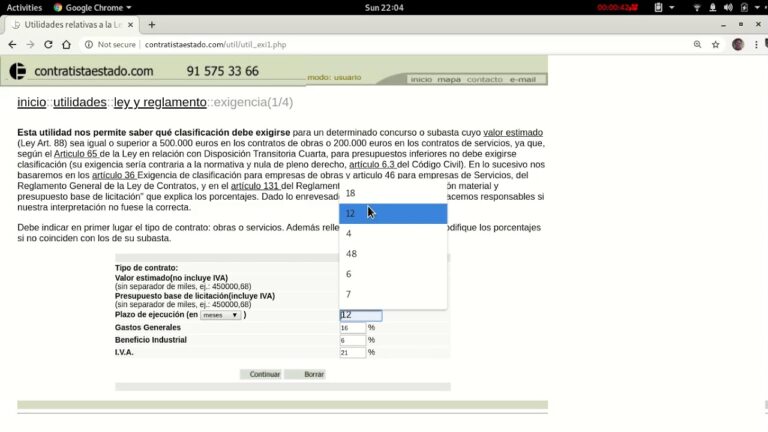Choose 48 from the autocomplete list
Viewport: 768px width, 432px height.
click(x=393, y=254)
